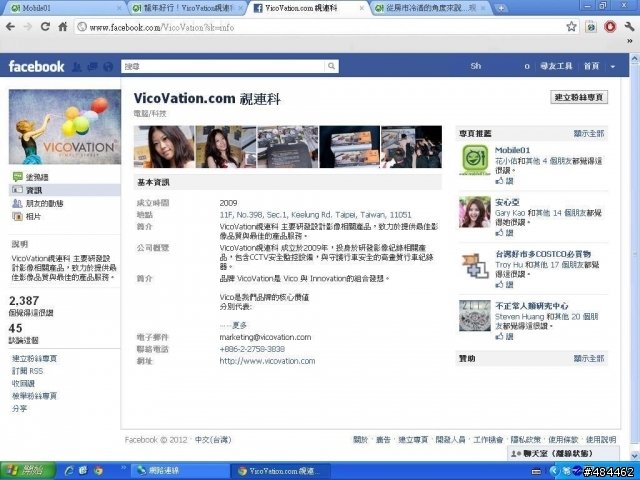Click the +886-2-2758-3838 phone link
The image size is (640, 480).
click(x=252, y=349)
